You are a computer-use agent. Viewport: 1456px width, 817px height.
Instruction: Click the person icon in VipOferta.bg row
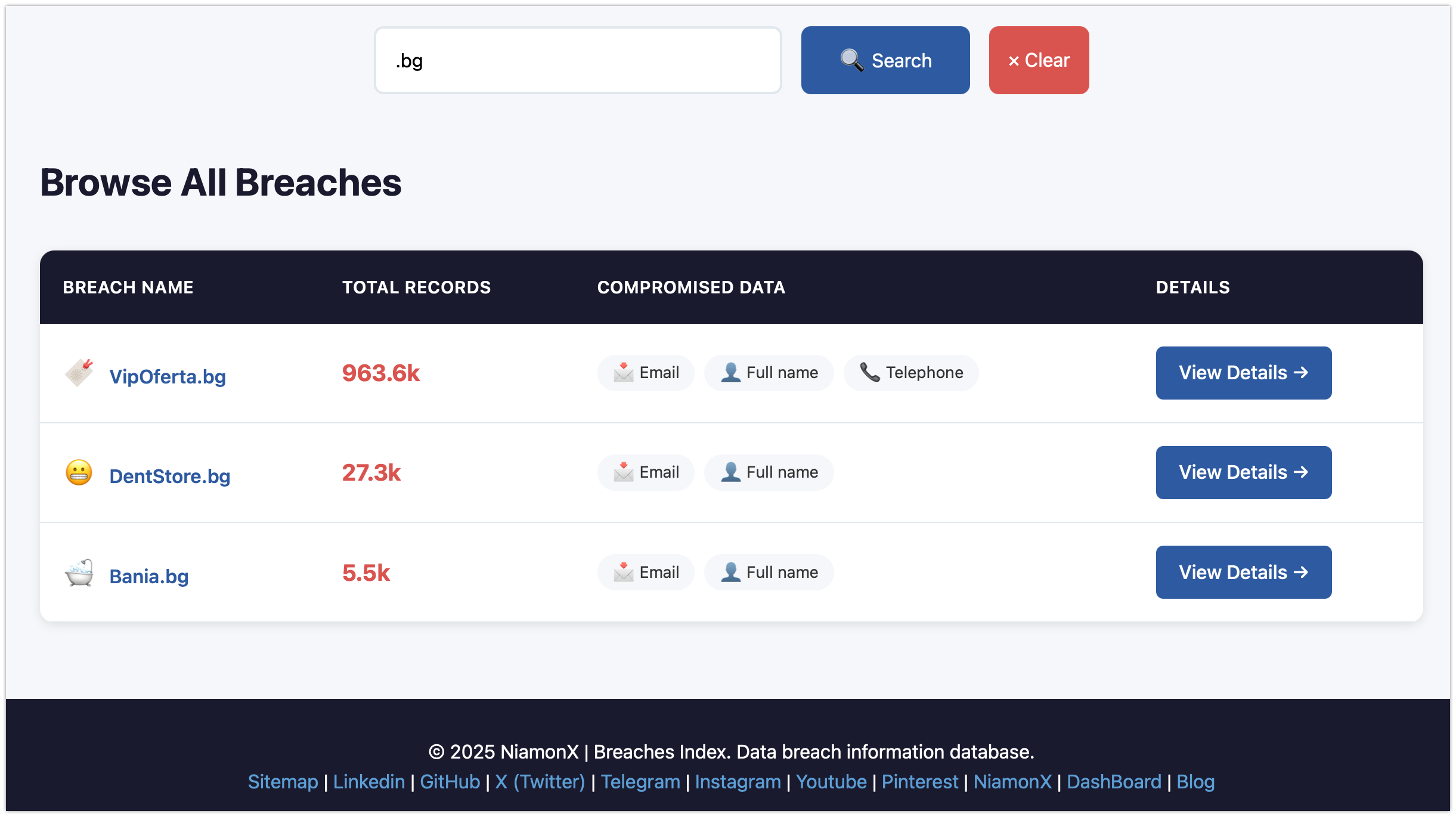[731, 373]
